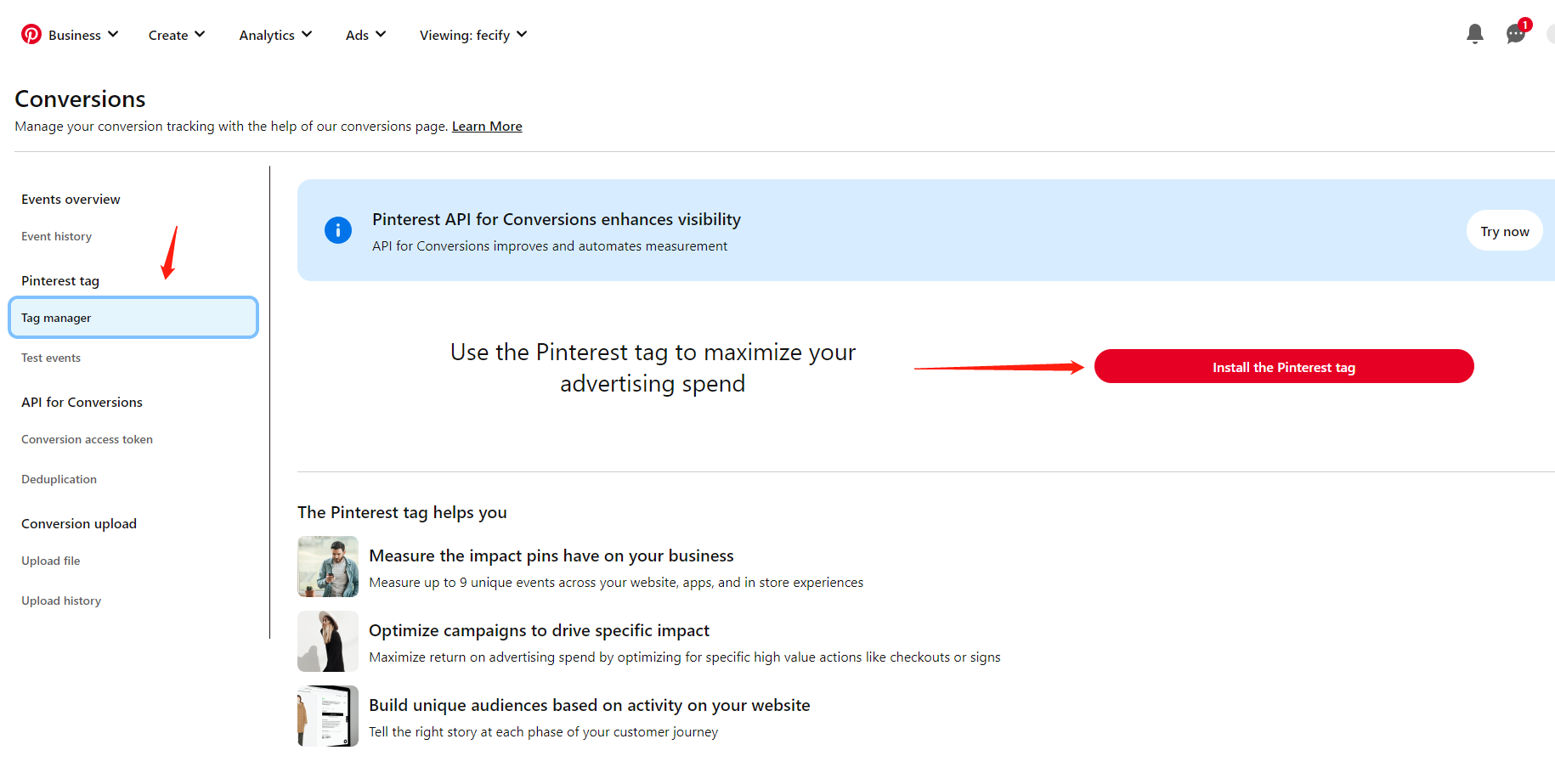Click the website mockup thumbnail
The height and width of the screenshot is (784, 1555).
[328, 716]
